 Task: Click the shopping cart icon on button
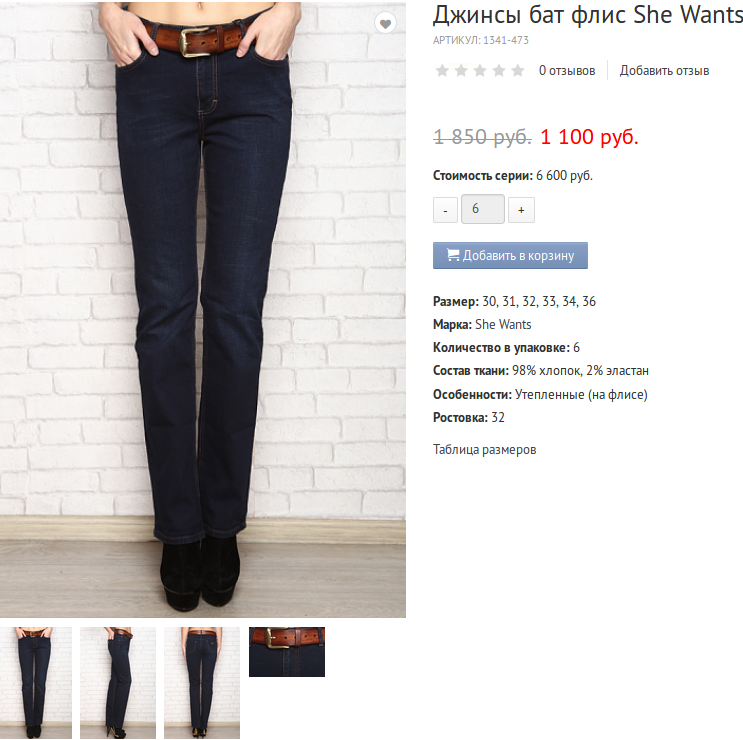click(x=453, y=255)
